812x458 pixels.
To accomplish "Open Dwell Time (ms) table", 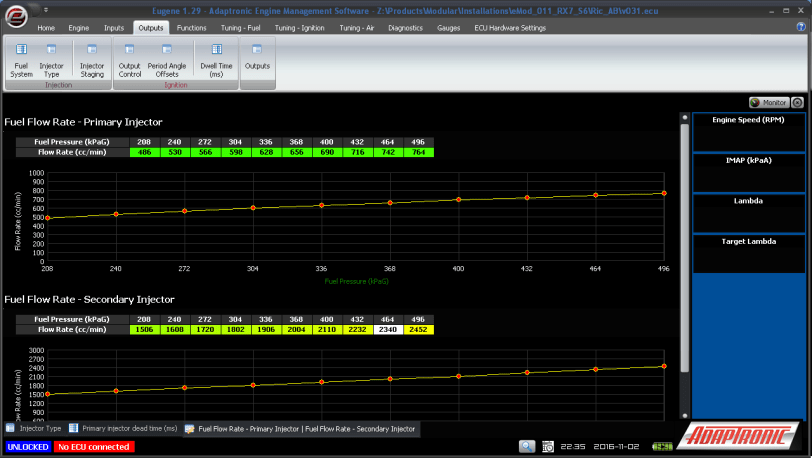I will [217, 59].
